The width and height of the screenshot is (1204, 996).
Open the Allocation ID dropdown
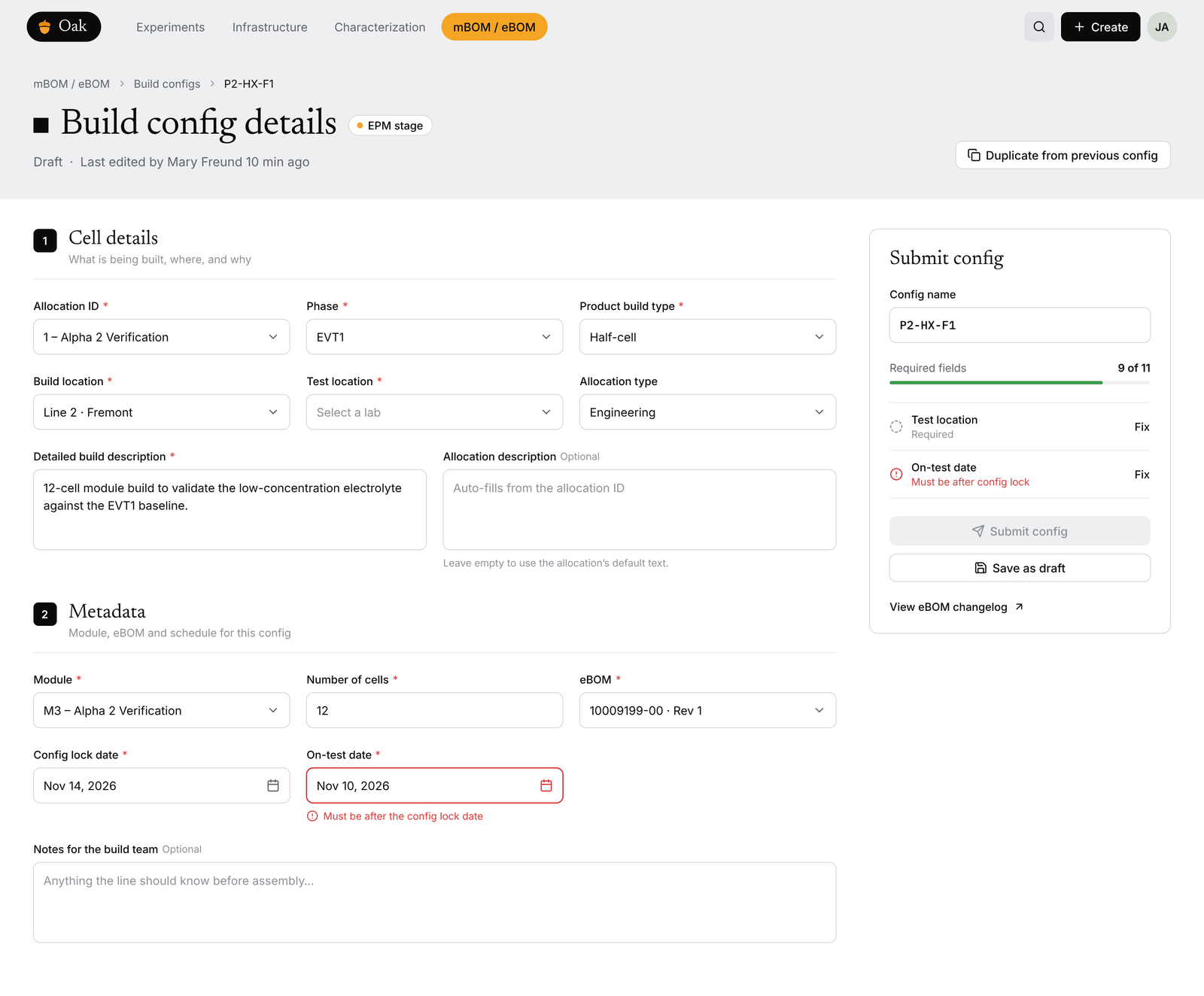[x=162, y=337]
